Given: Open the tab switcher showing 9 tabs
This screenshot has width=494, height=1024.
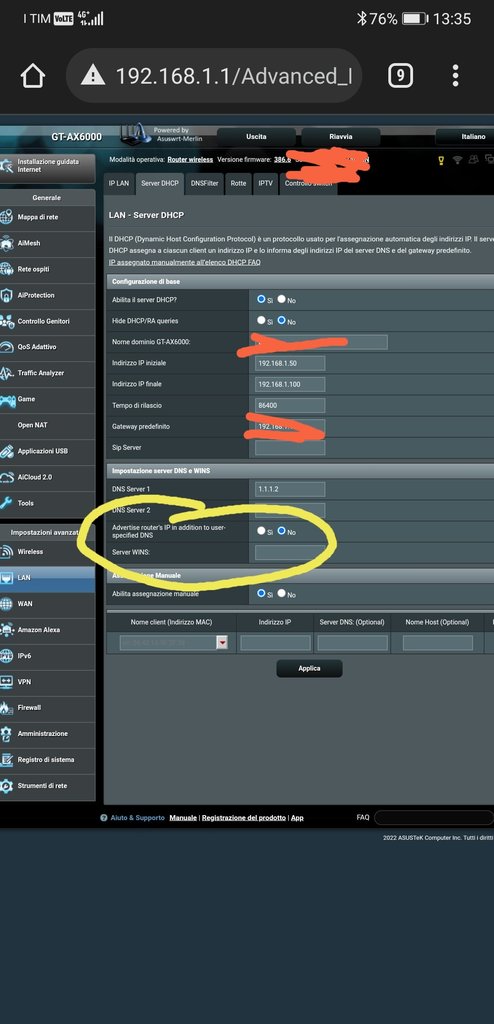Looking at the screenshot, I should pyautogui.click(x=400, y=76).
